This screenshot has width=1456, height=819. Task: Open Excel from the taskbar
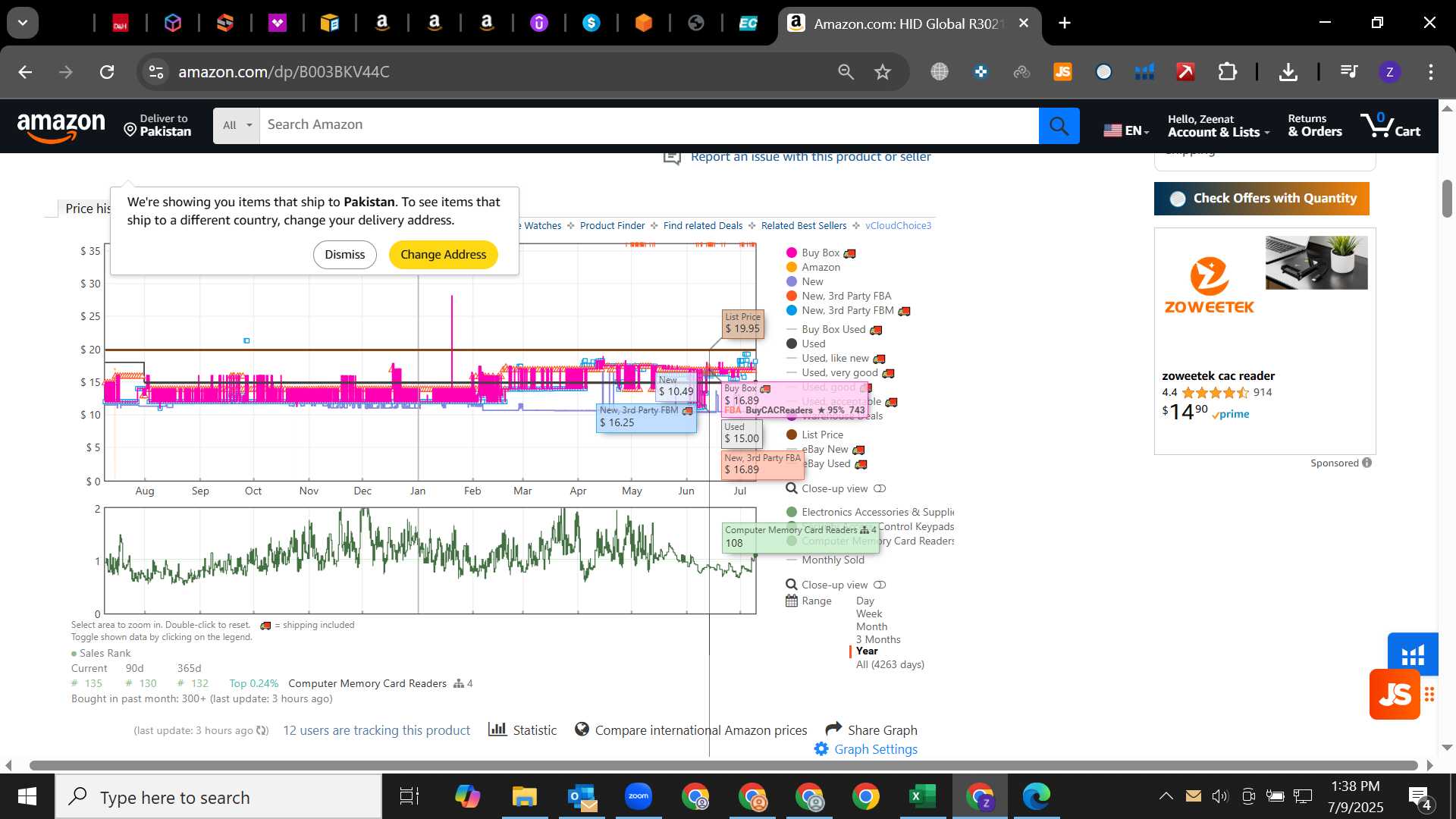coord(922,796)
